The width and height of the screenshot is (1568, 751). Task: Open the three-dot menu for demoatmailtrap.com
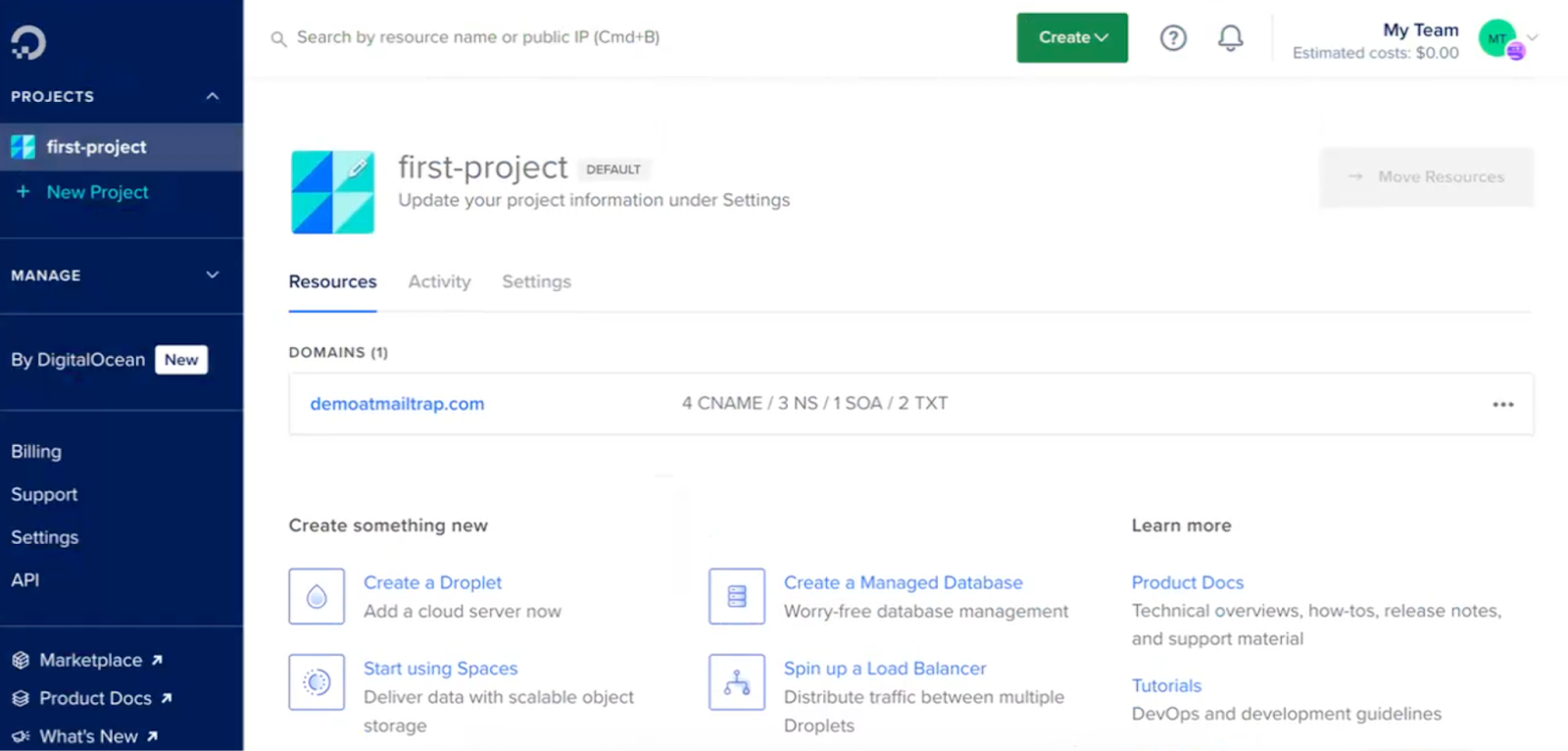tap(1503, 404)
